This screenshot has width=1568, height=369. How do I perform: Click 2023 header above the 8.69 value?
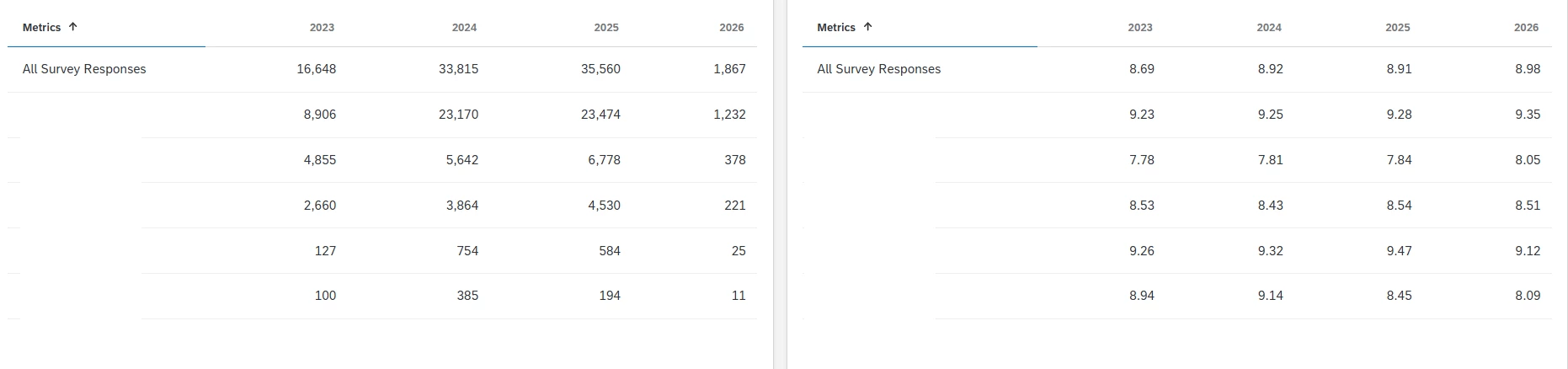[1140, 28]
